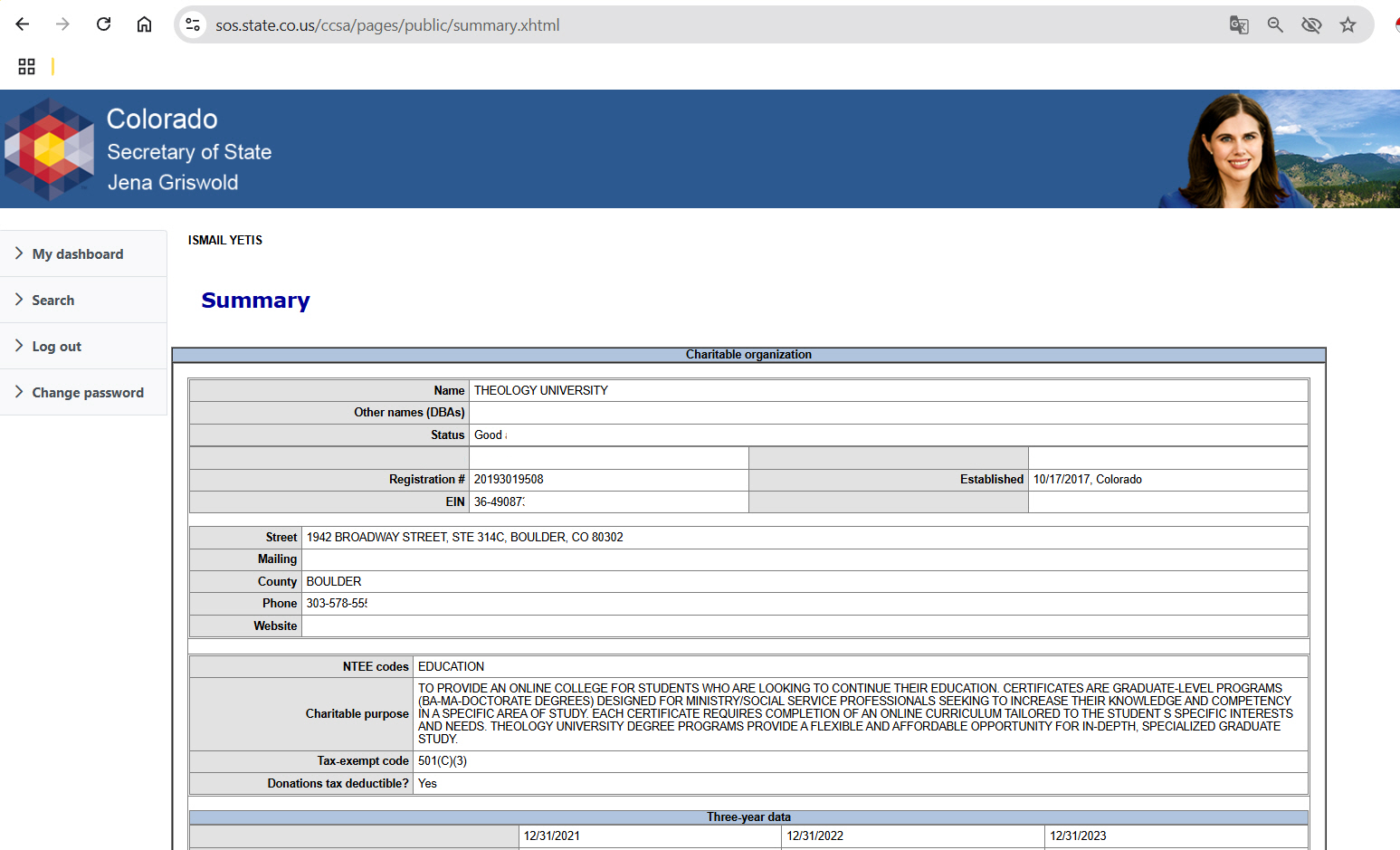Open the zoom magnifier icon
This screenshot has height=850, width=1400.
coord(1274,25)
